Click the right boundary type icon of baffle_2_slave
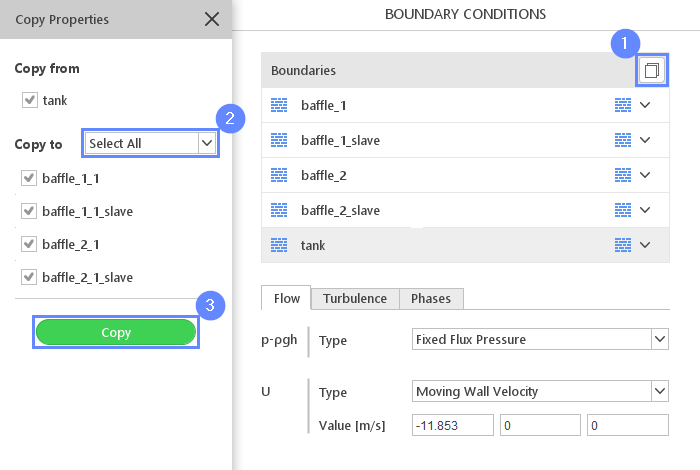The image size is (700, 470). [623, 210]
